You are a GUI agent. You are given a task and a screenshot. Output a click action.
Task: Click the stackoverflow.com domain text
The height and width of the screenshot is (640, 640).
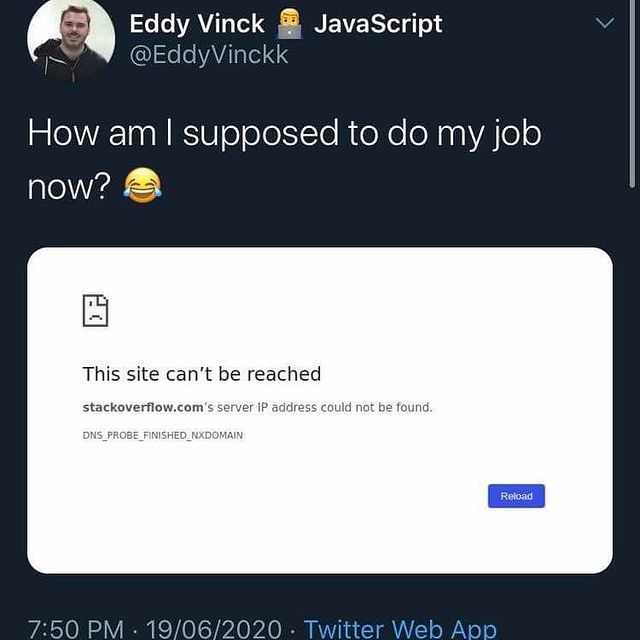143,407
